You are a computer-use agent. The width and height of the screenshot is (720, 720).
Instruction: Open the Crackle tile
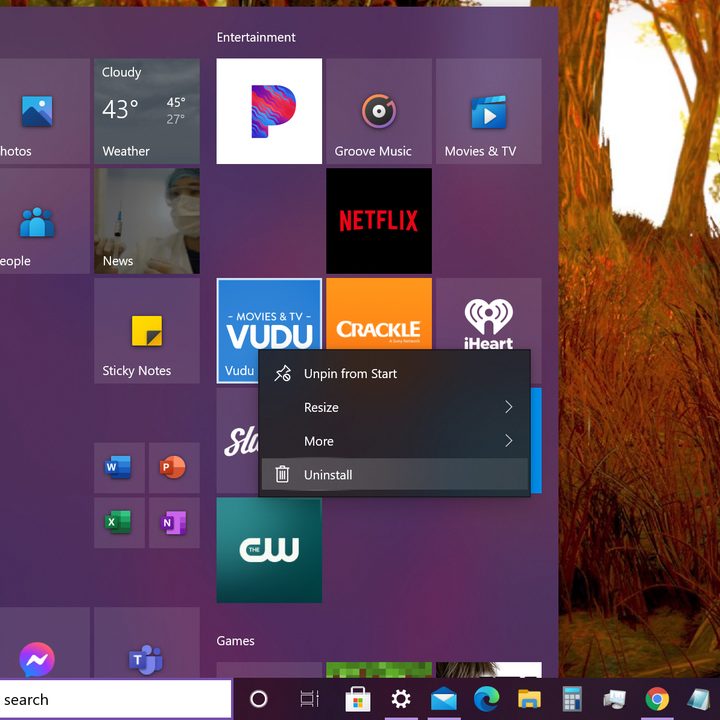tap(379, 314)
